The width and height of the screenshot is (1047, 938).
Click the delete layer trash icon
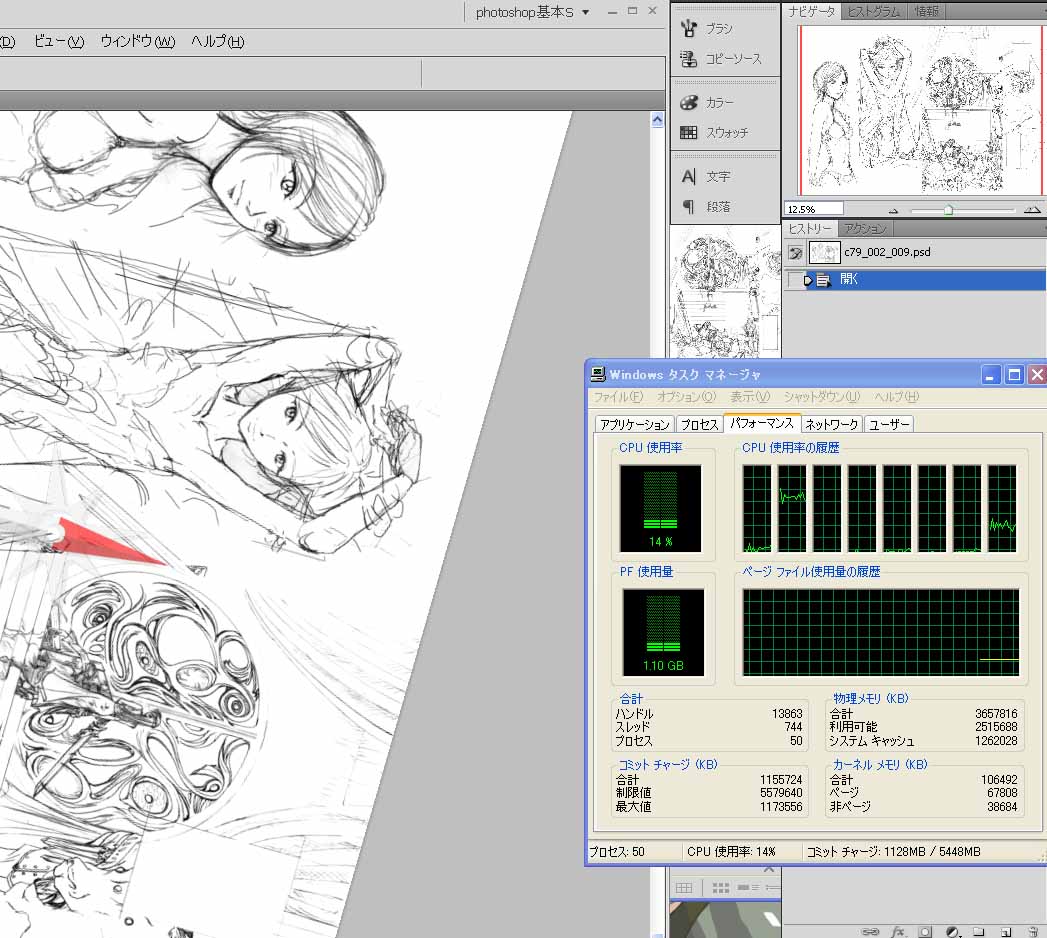1033,931
